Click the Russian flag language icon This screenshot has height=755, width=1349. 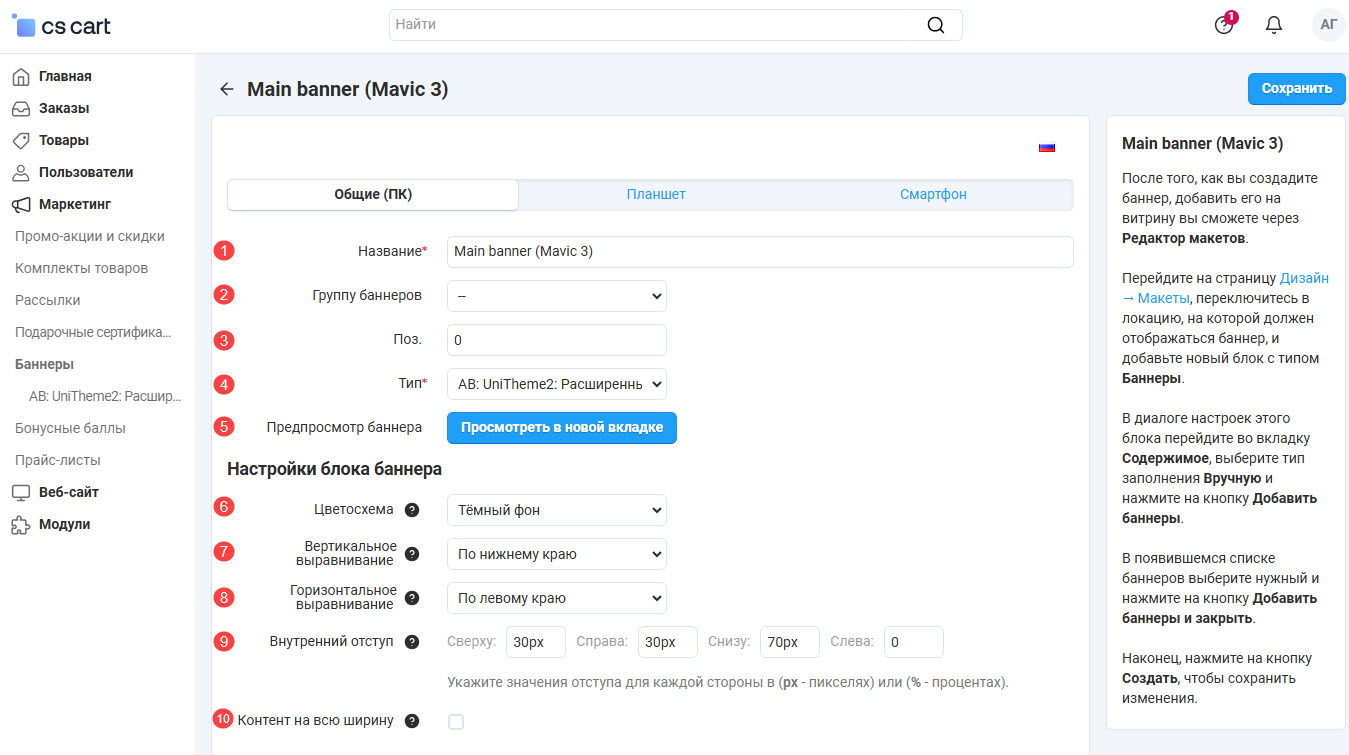click(1047, 147)
